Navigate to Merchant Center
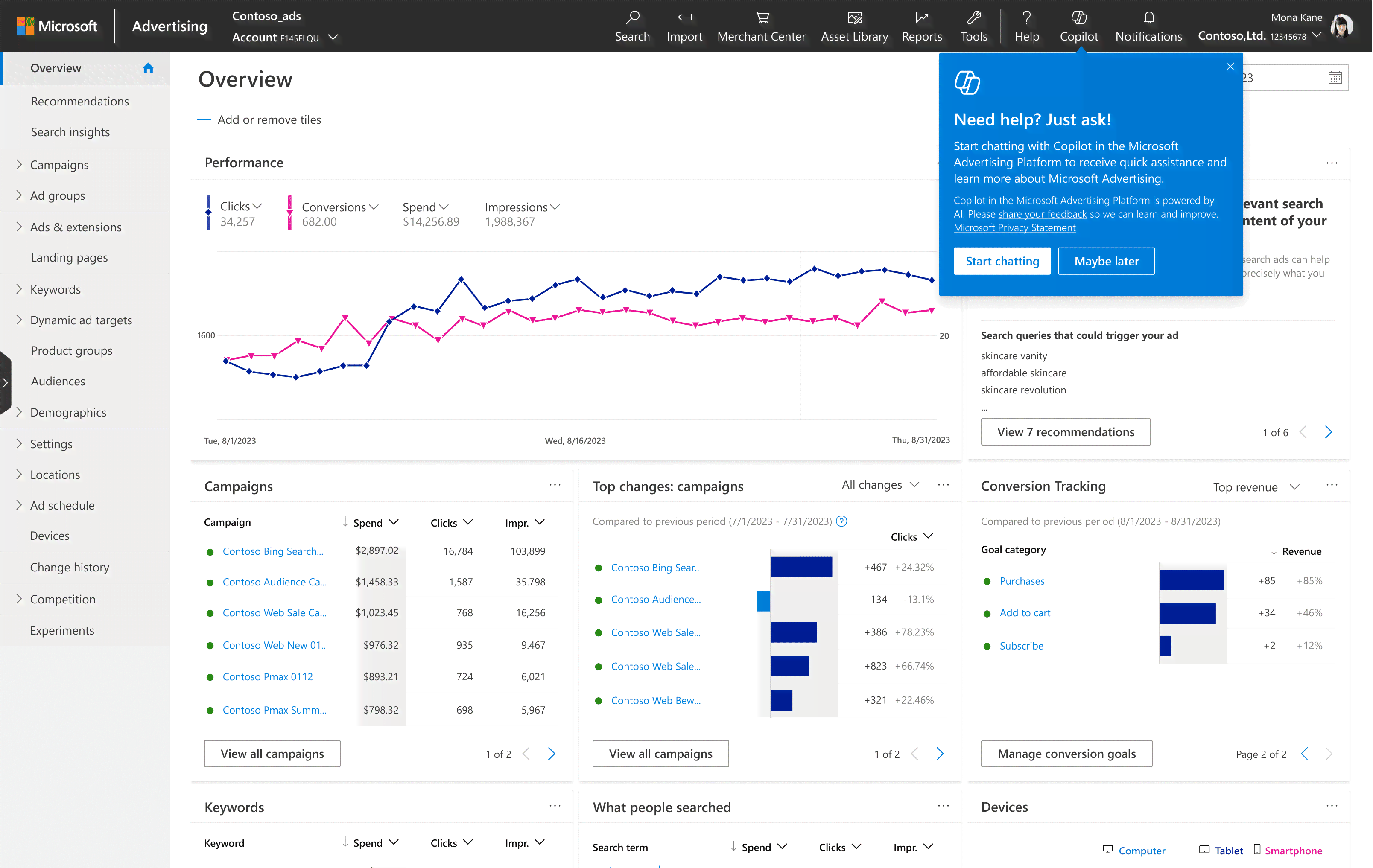The width and height of the screenshot is (1373, 868). click(x=761, y=26)
